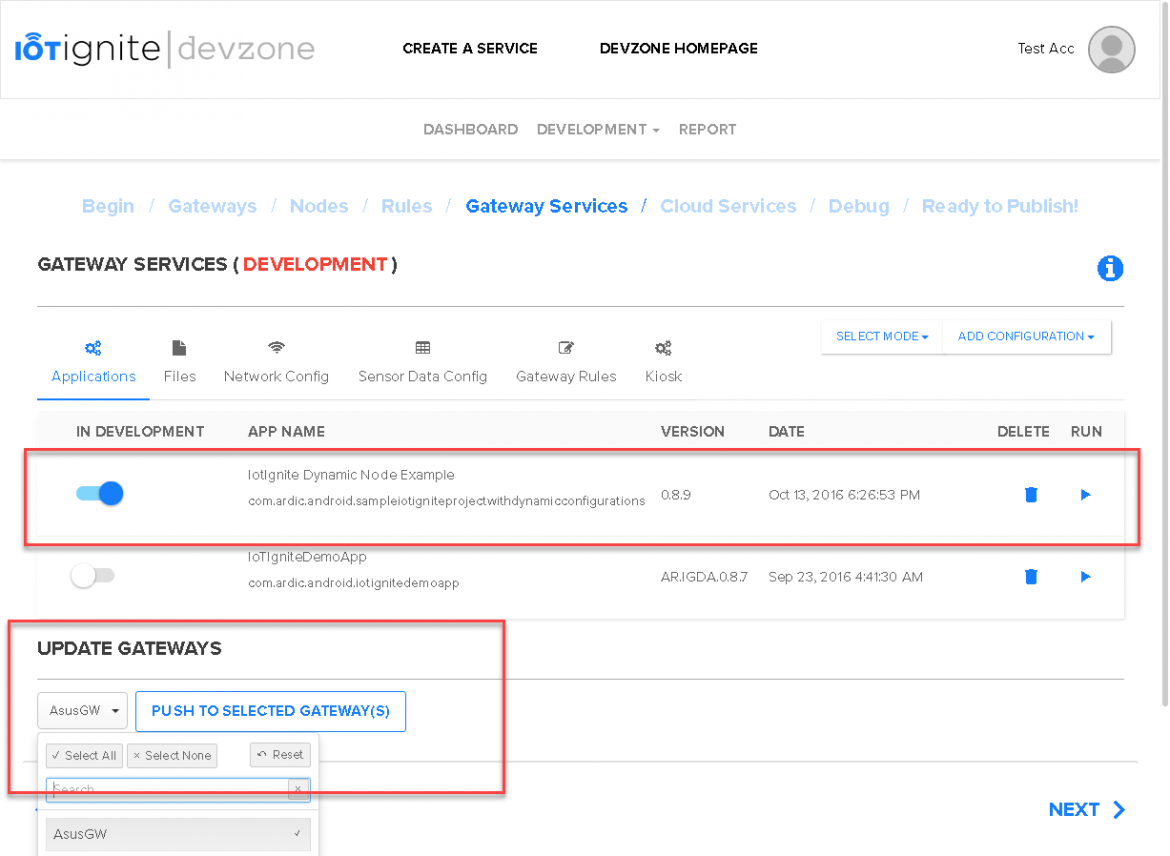This screenshot has width=1170, height=856.
Task: Expand the Add Configuration menu
Action: [1026, 337]
